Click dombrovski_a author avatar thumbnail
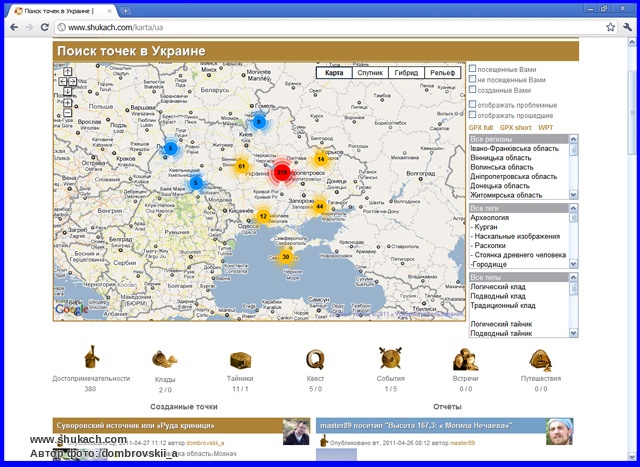 point(296,431)
